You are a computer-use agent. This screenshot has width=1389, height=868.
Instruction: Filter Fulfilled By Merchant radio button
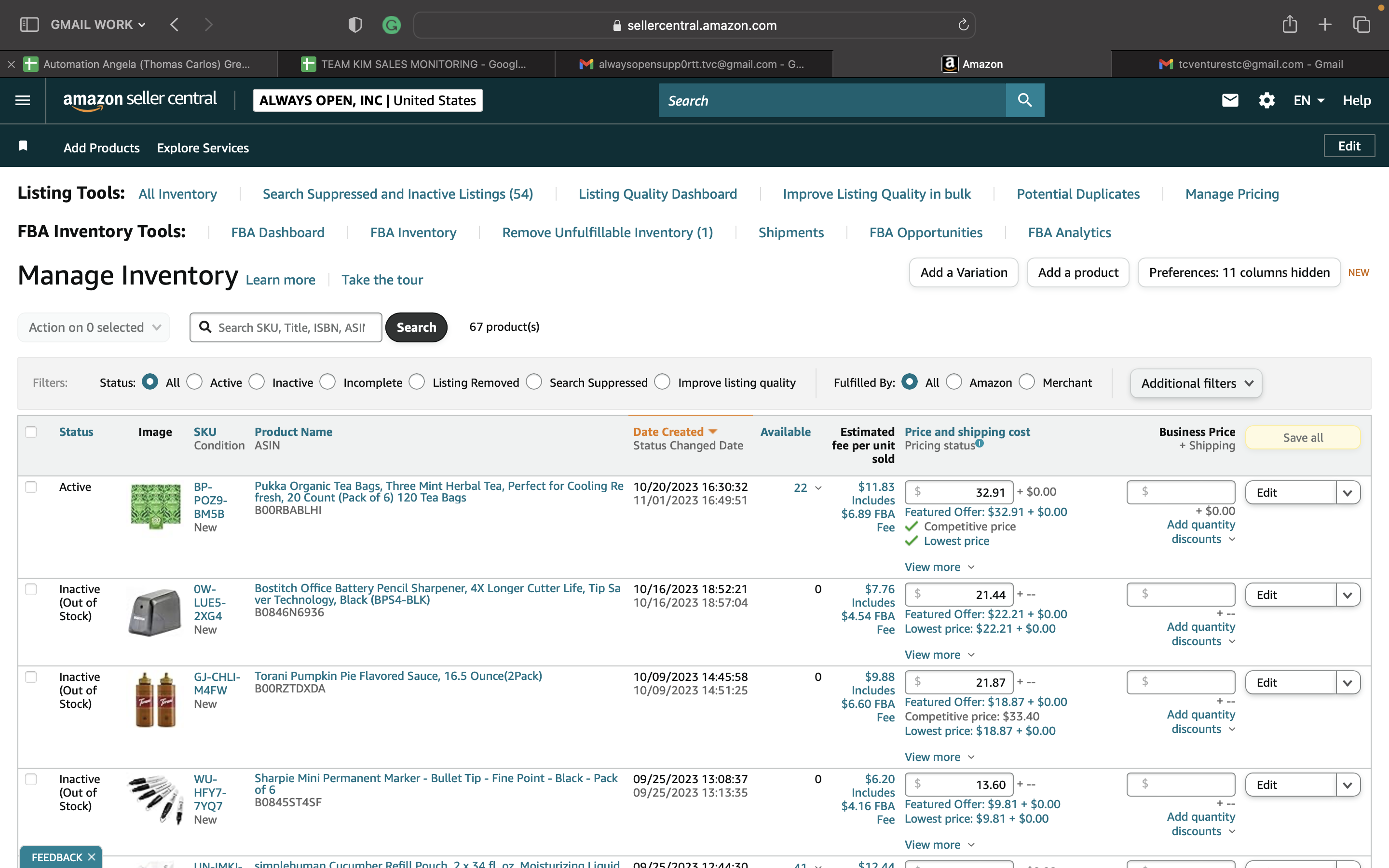click(1027, 382)
